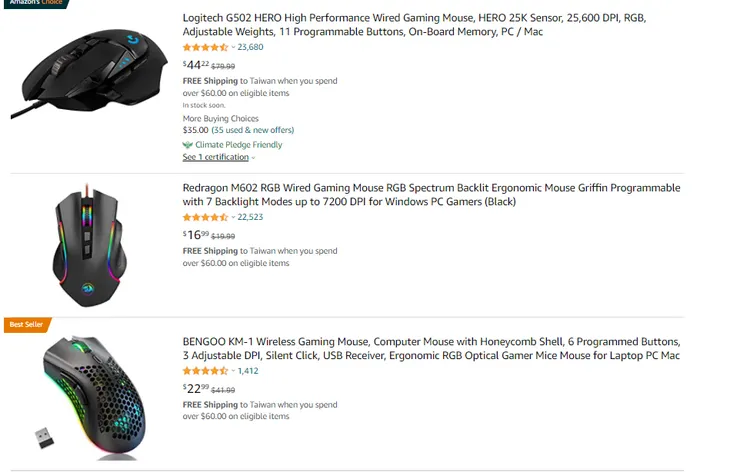Open the 35 used & new offers link
Image resolution: width=740 pixels, height=472 pixels.
[x=252, y=130]
